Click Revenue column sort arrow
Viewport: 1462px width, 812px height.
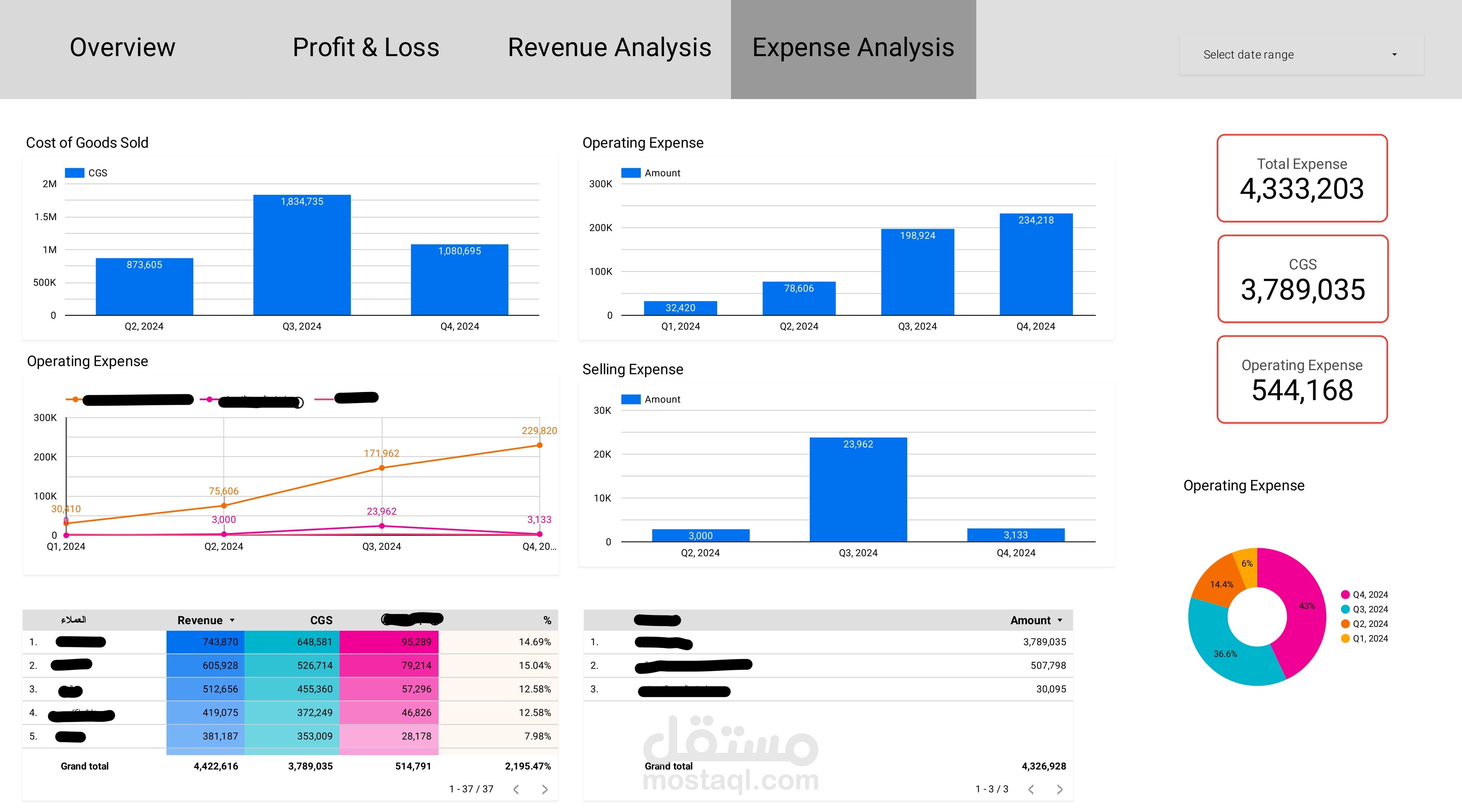232,620
